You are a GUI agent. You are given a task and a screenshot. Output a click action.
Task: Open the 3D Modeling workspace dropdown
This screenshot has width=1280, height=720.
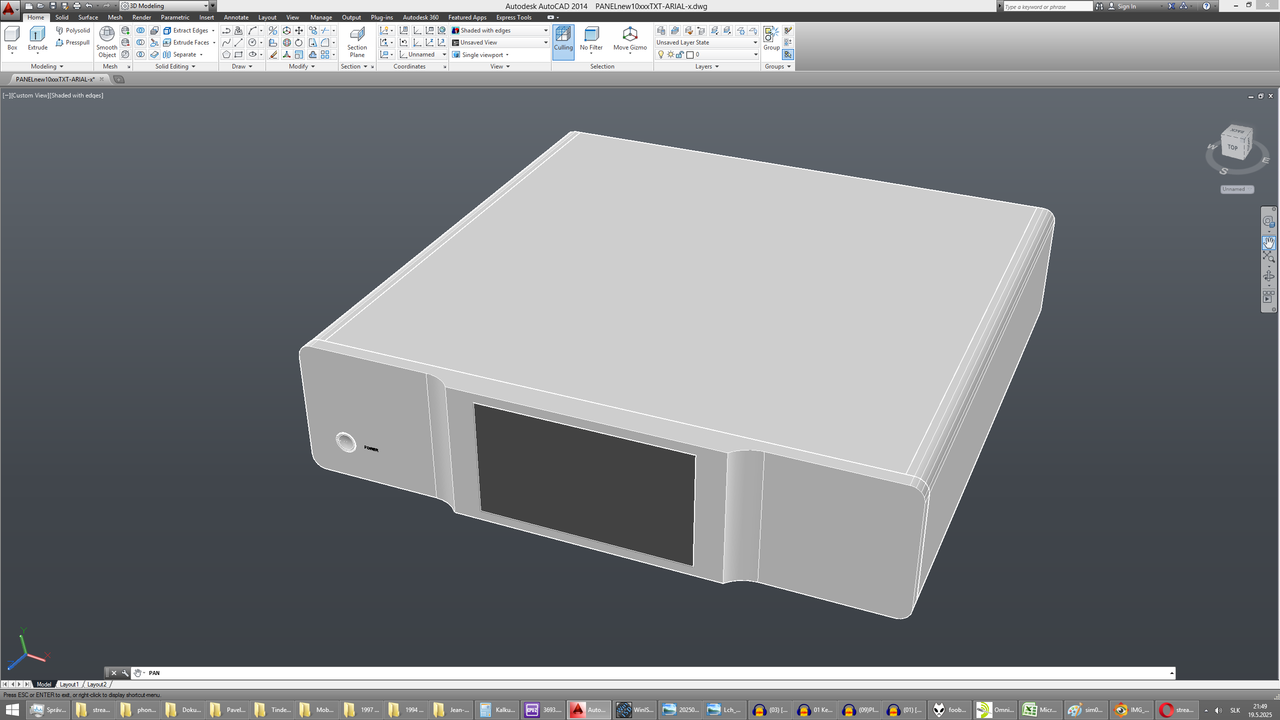(x=165, y=6)
